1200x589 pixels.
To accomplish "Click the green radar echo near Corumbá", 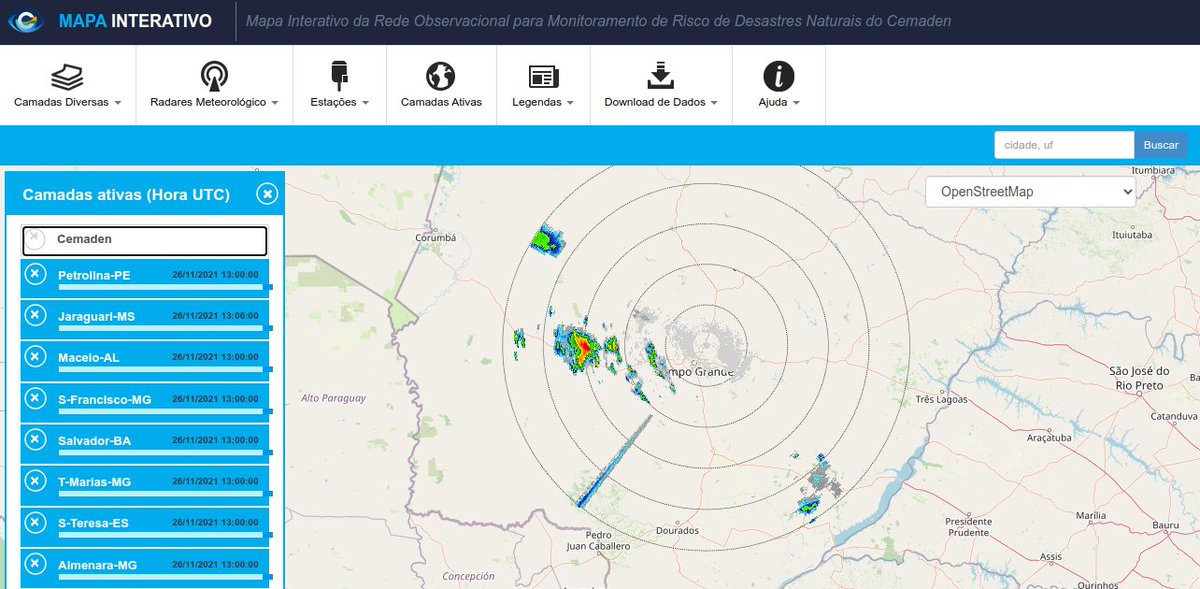I will [546, 240].
